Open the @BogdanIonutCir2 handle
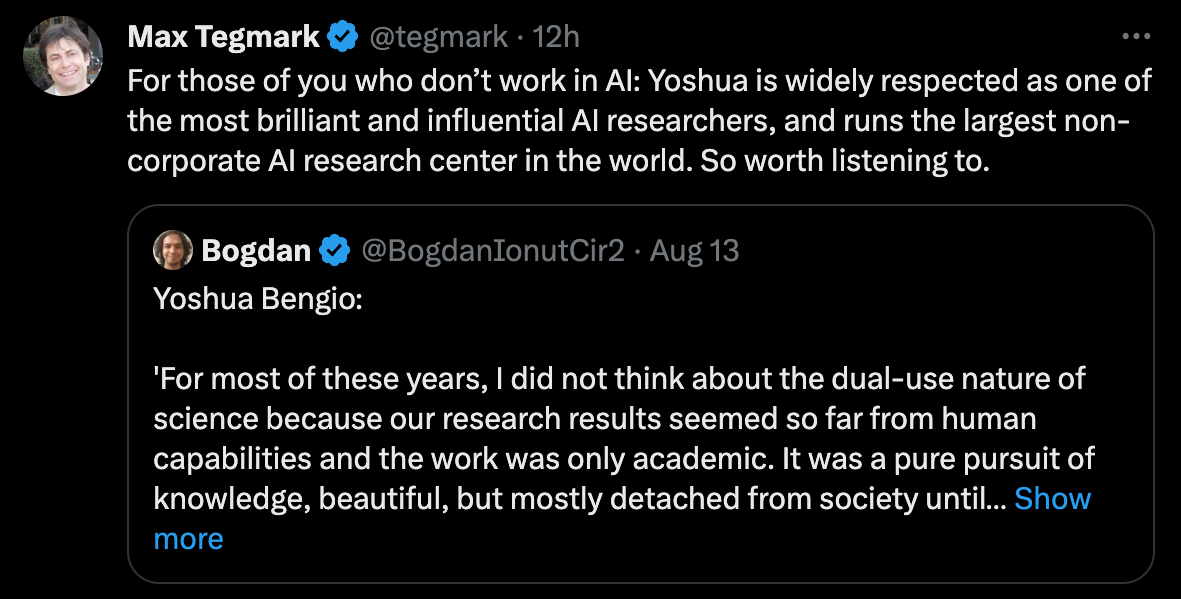1181x599 pixels. [493, 250]
